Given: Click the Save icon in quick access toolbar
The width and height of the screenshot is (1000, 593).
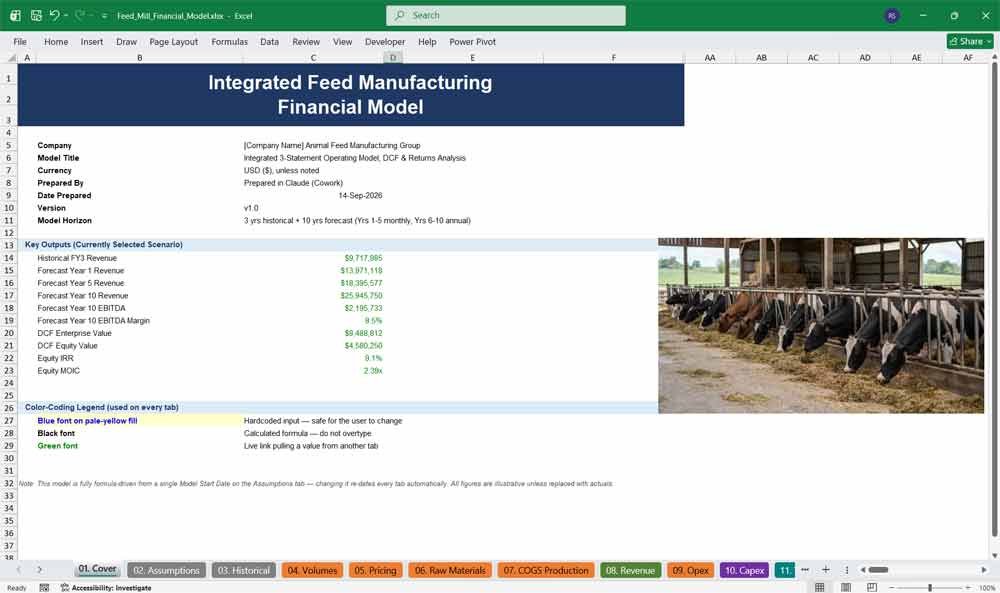Looking at the screenshot, I should 36,15.
